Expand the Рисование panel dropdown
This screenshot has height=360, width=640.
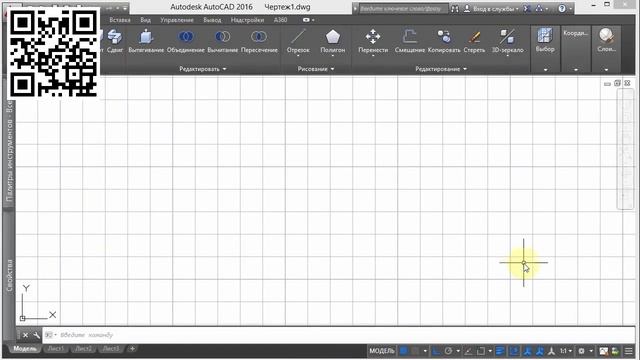pyautogui.click(x=316, y=69)
